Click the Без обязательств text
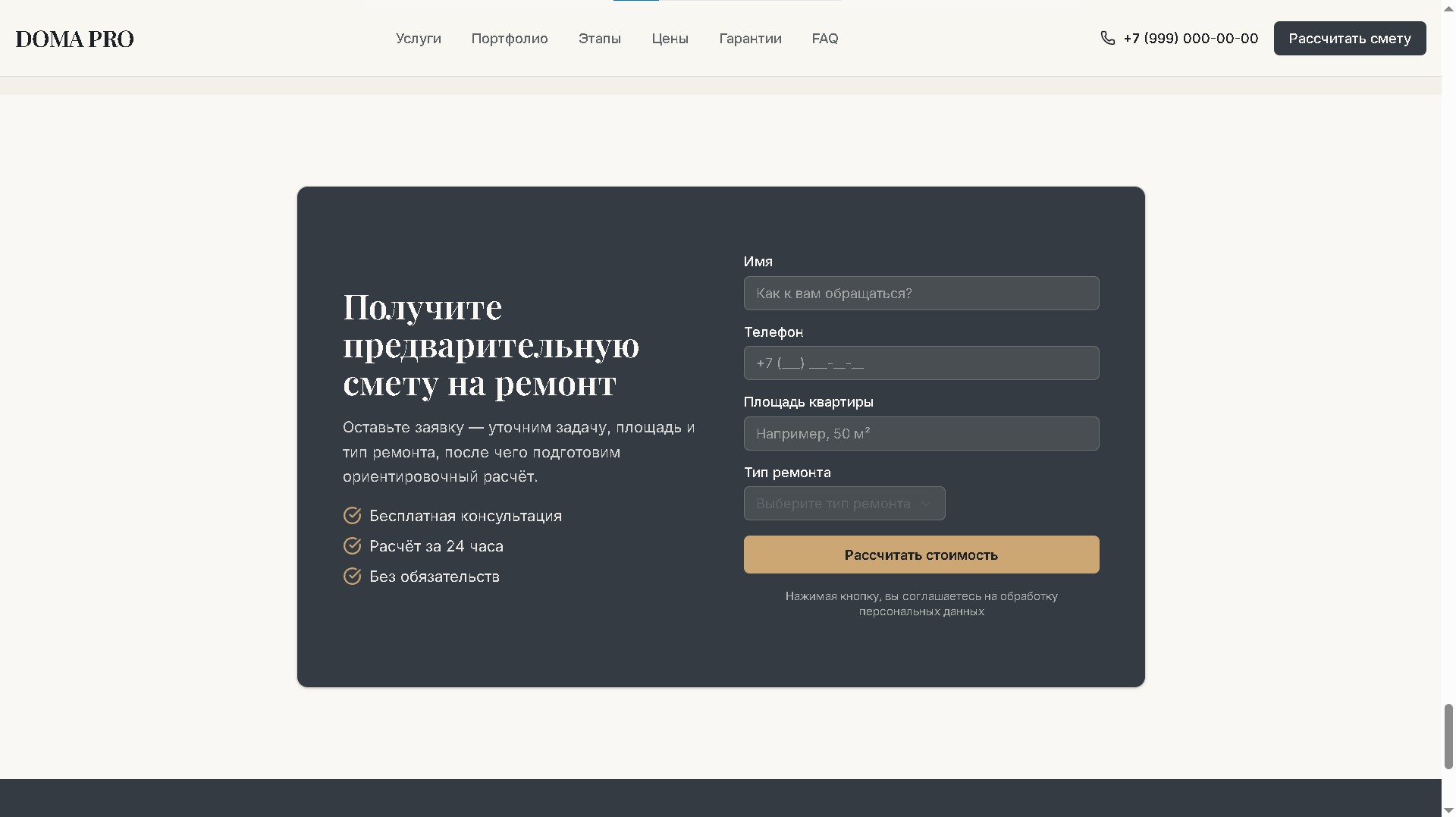1456x817 pixels. click(x=435, y=577)
